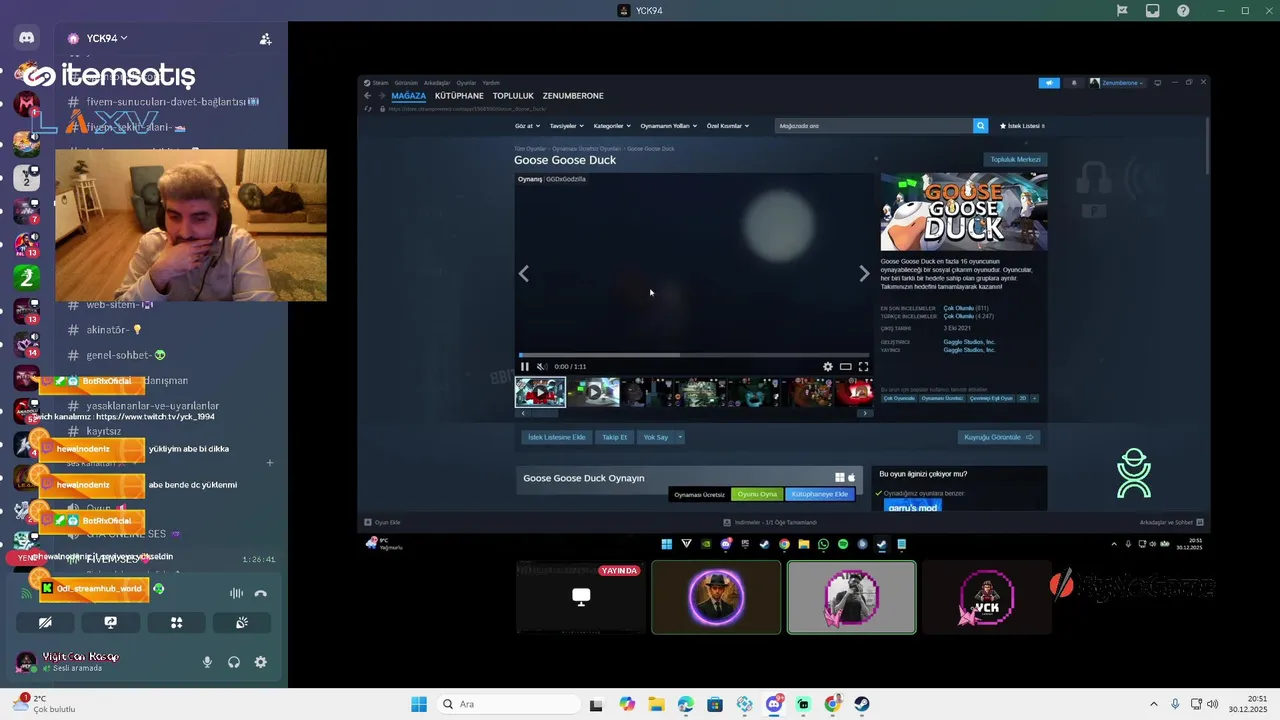The width and height of the screenshot is (1280, 720).
Task: Open the Yardım menu in Steam
Action: click(491, 83)
